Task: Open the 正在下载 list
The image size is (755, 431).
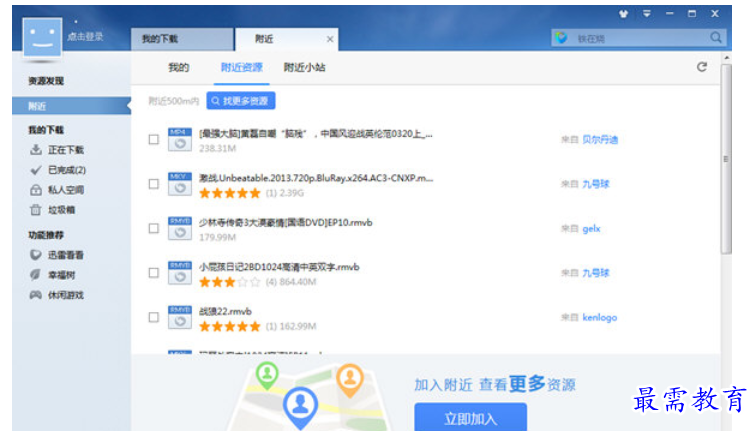Action: 66,150
